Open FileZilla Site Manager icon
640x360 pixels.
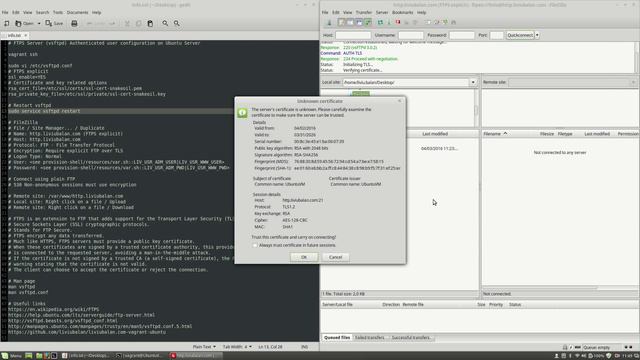point(329,22)
